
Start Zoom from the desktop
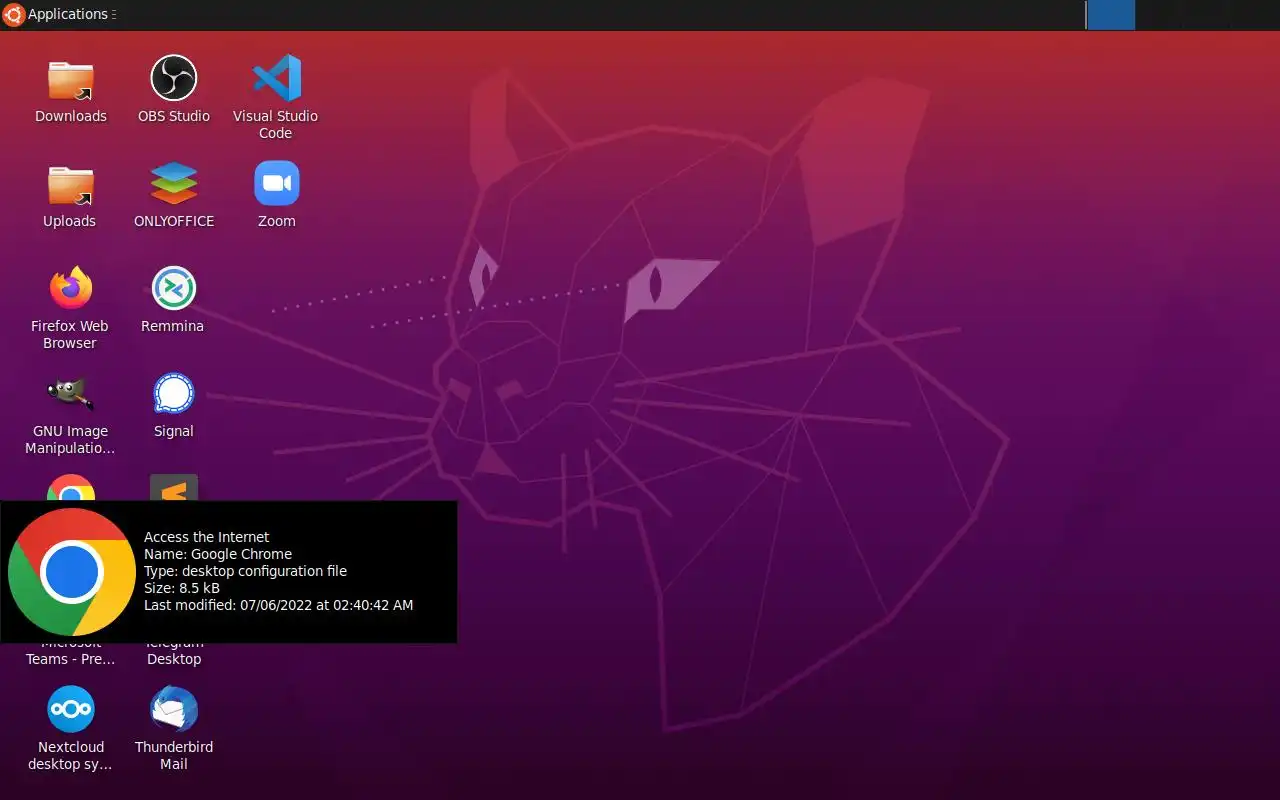pyautogui.click(x=277, y=183)
